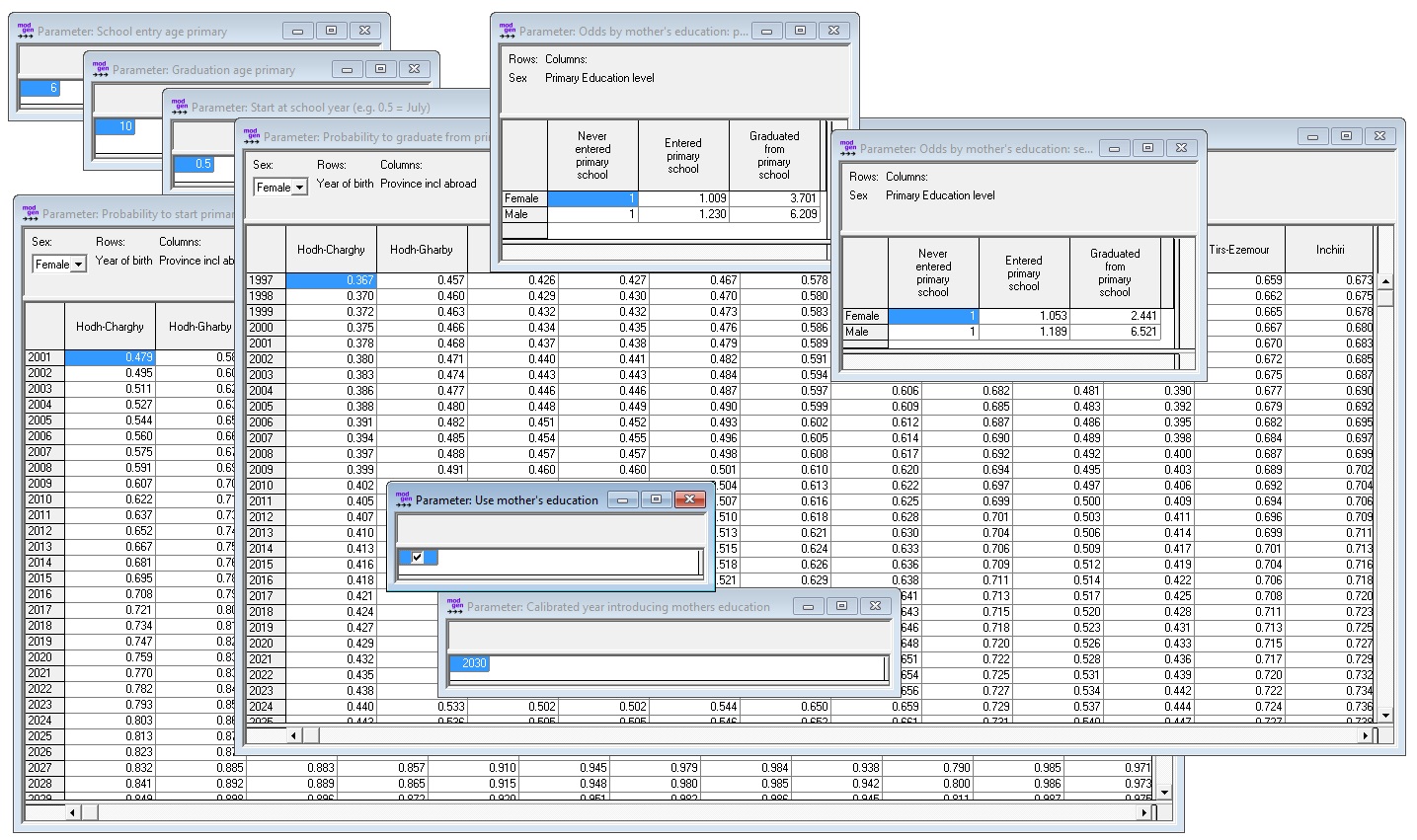Click the start at school year value 0.5

(195, 164)
